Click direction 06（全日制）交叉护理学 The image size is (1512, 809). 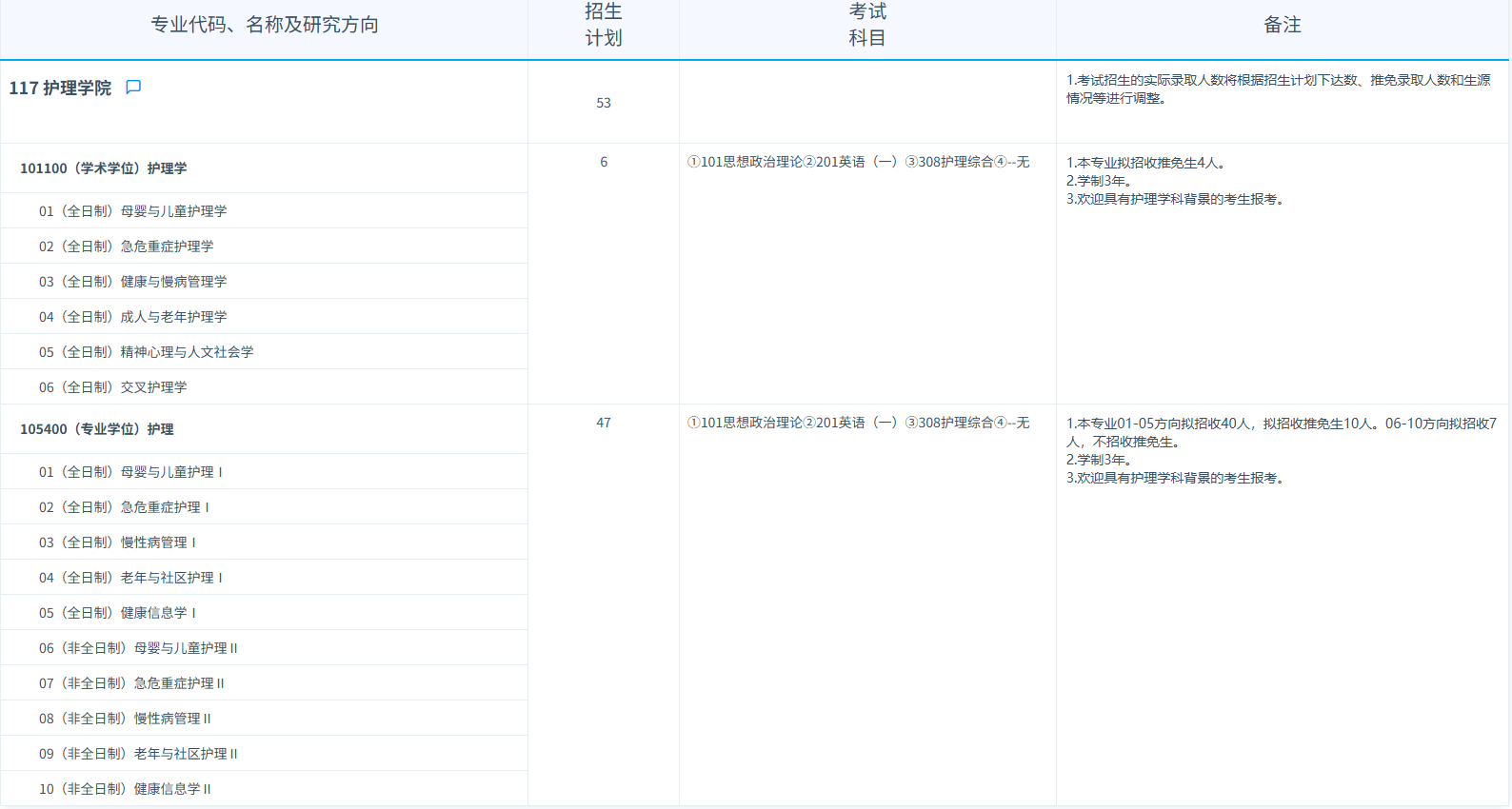tap(112, 387)
